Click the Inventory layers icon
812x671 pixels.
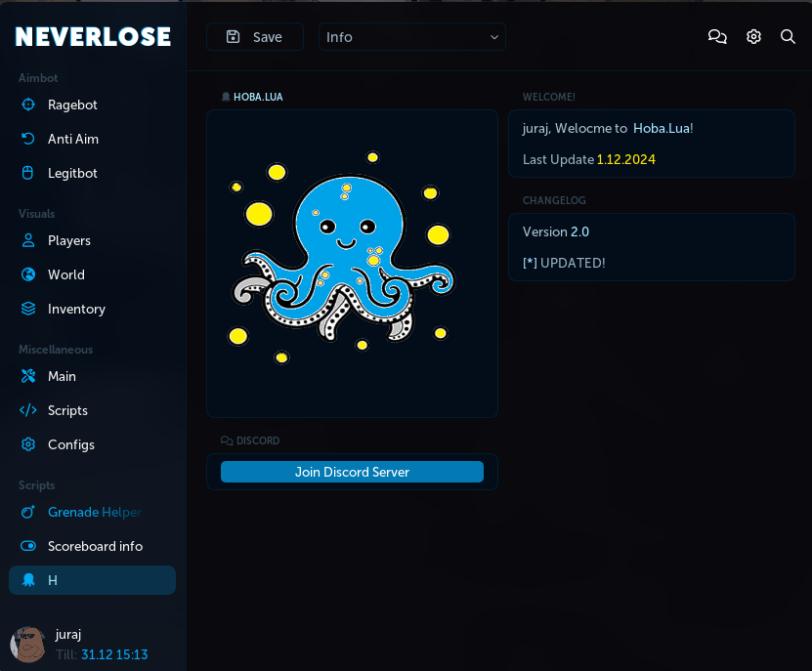28,309
